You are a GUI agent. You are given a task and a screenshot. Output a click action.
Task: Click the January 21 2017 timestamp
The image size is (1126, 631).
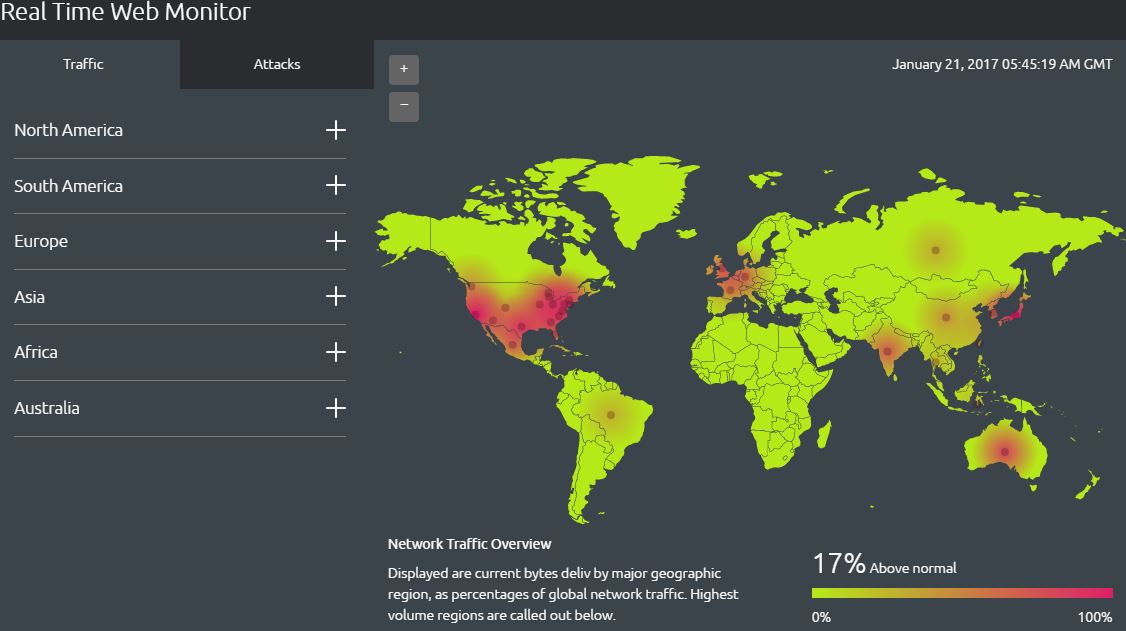[1001, 64]
